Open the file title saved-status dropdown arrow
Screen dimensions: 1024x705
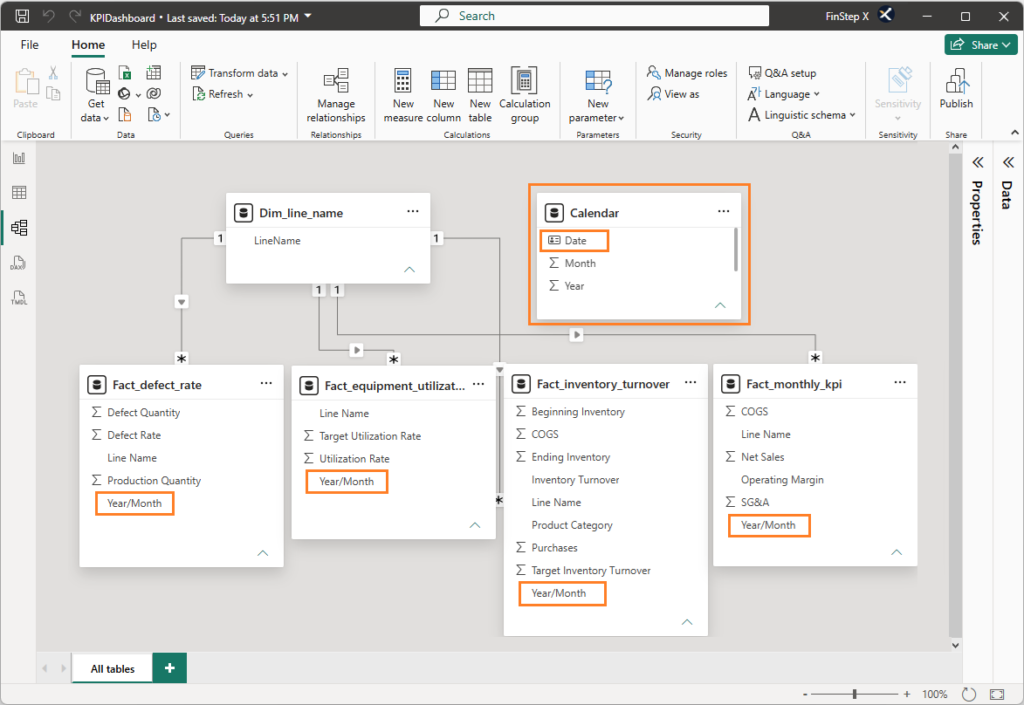click(308, 16)
